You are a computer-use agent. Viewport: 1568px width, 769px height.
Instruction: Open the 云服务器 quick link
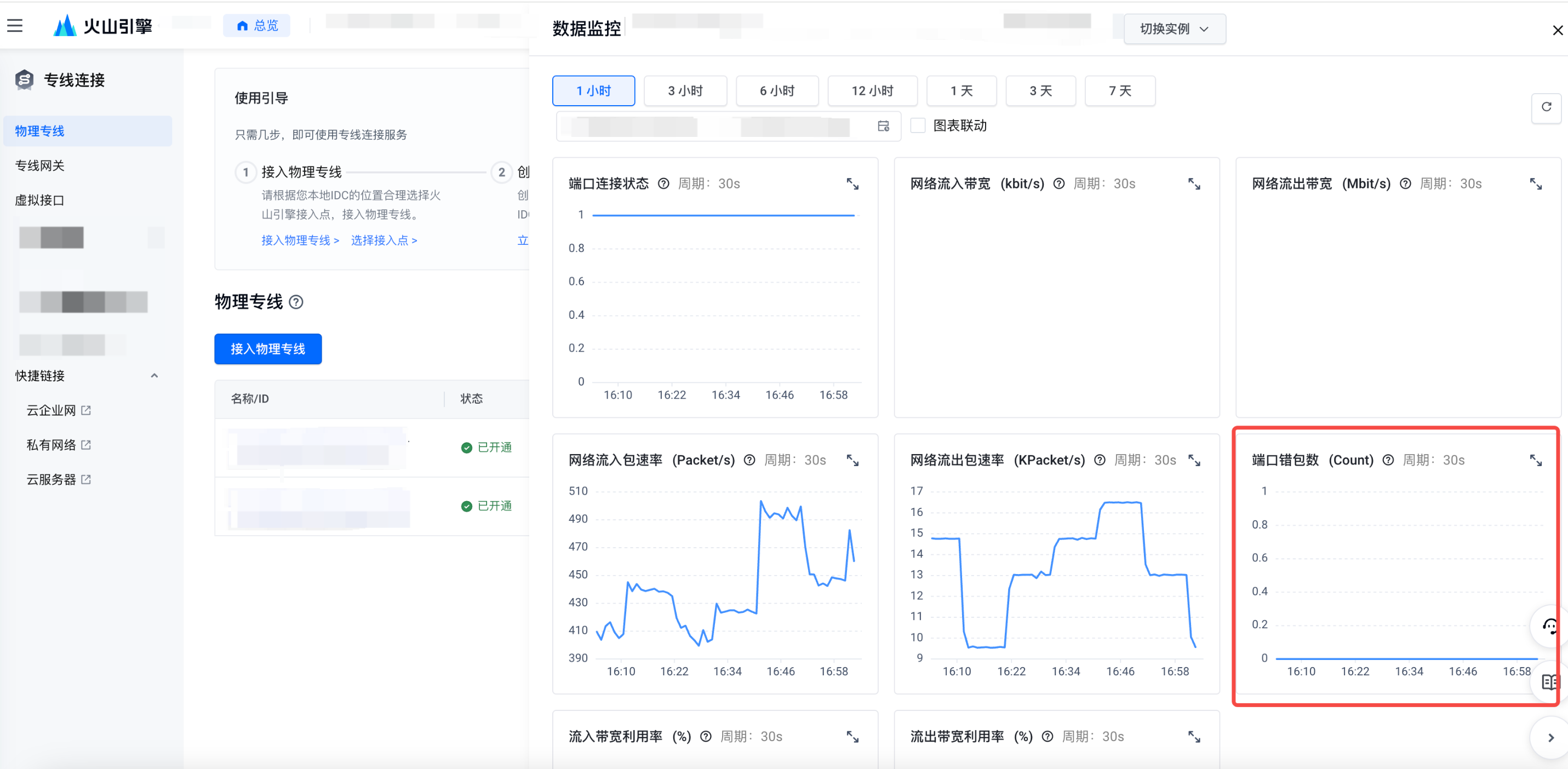[59, 480]
